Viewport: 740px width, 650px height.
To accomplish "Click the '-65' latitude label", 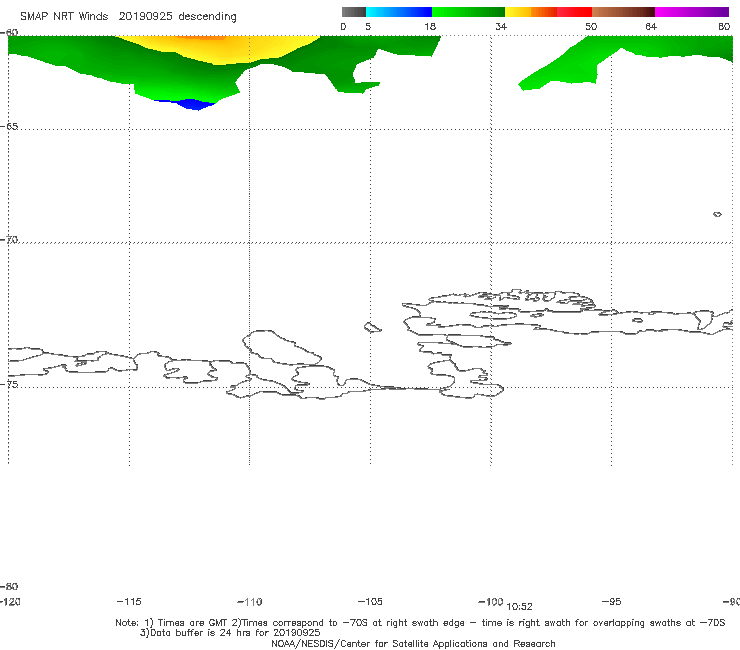I will (x=9, y=127).
